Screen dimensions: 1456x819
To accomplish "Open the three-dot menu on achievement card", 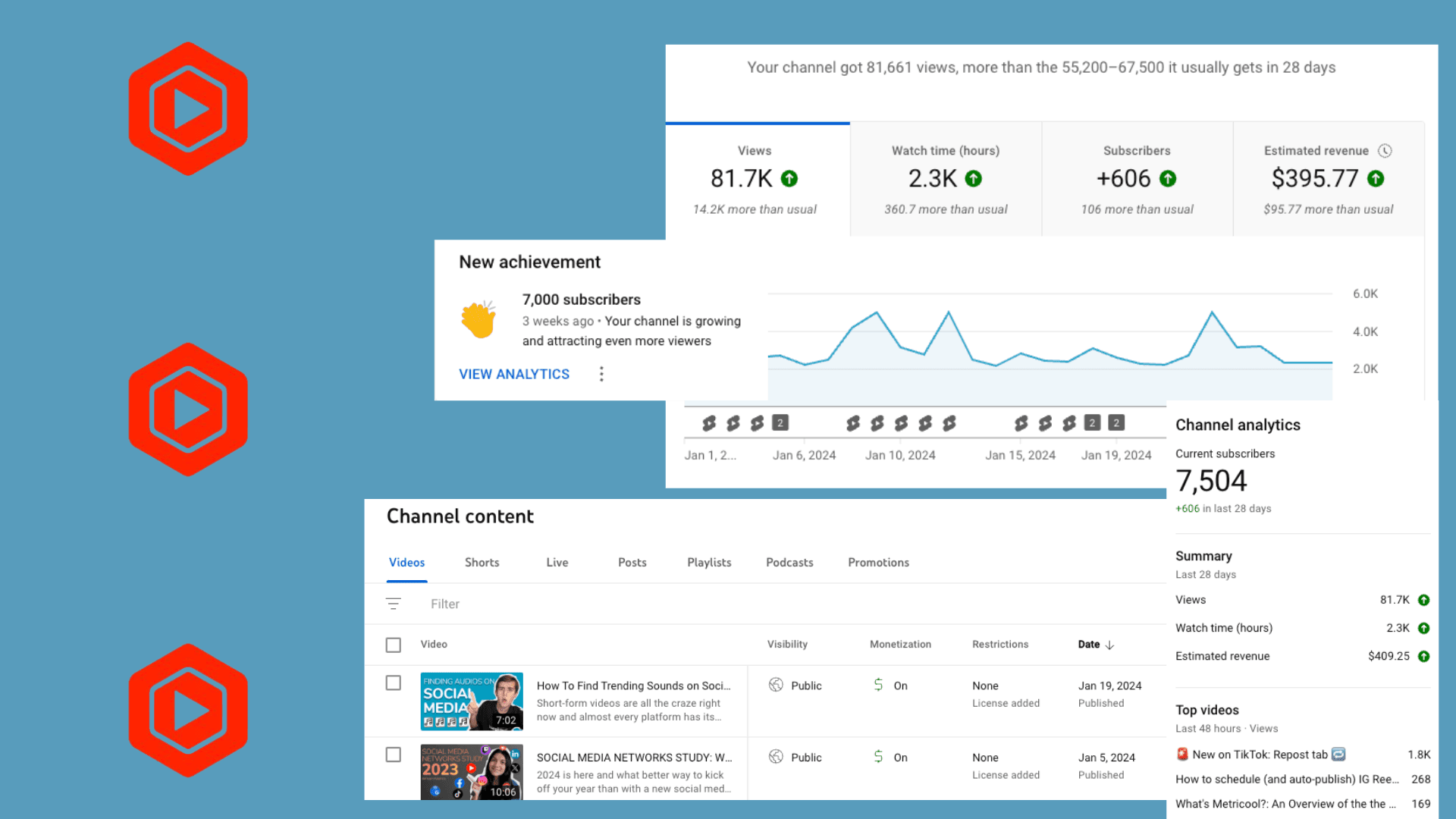I will 601,374.
